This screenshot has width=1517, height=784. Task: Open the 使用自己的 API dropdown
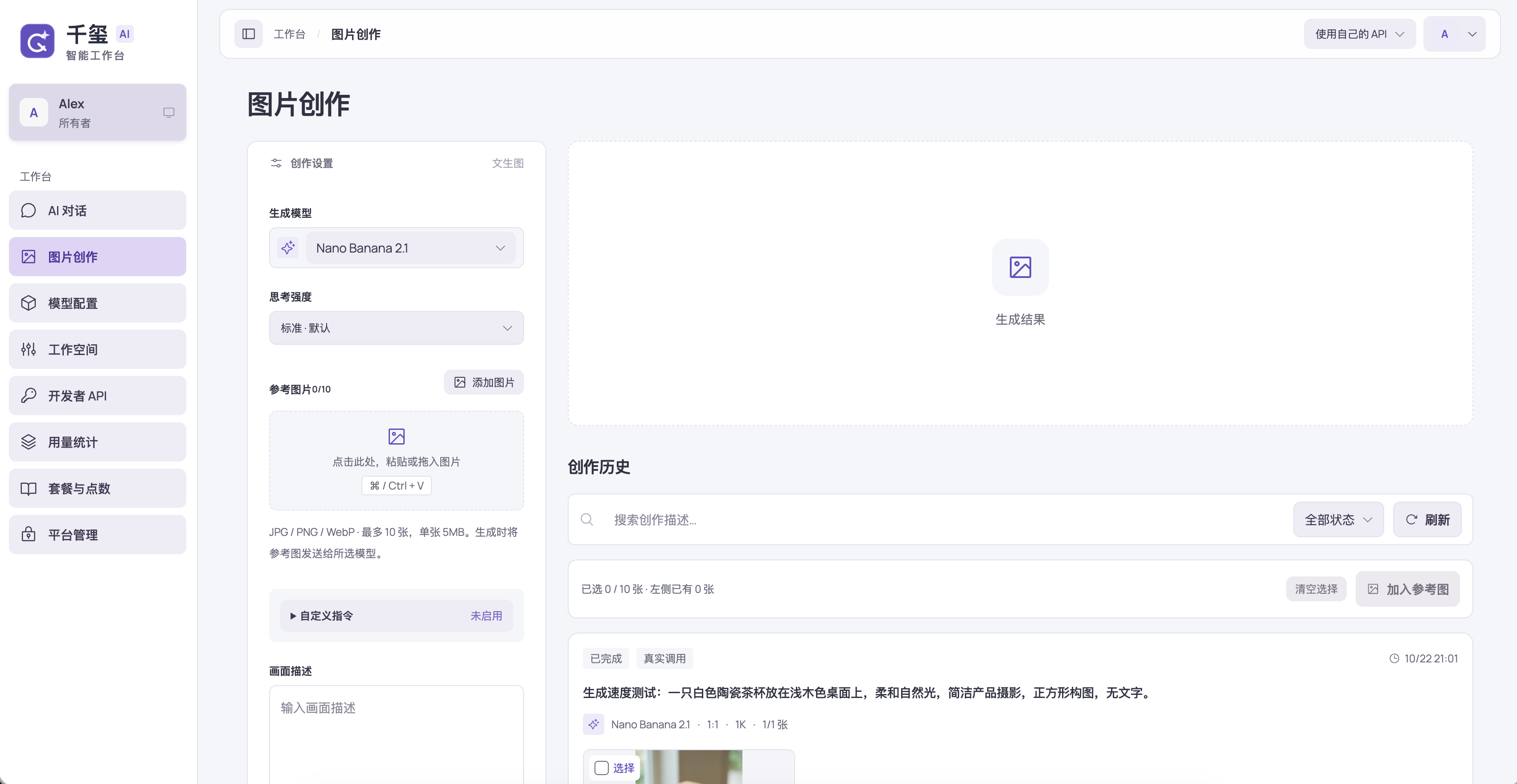[1359, 34]
